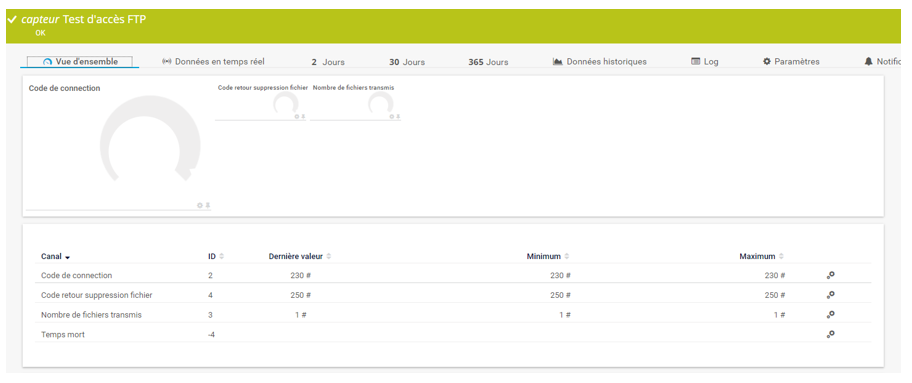912x383 pixels.
Task: Pin the Nombre de fichiers transmis gauge
Action: (398, 116)
